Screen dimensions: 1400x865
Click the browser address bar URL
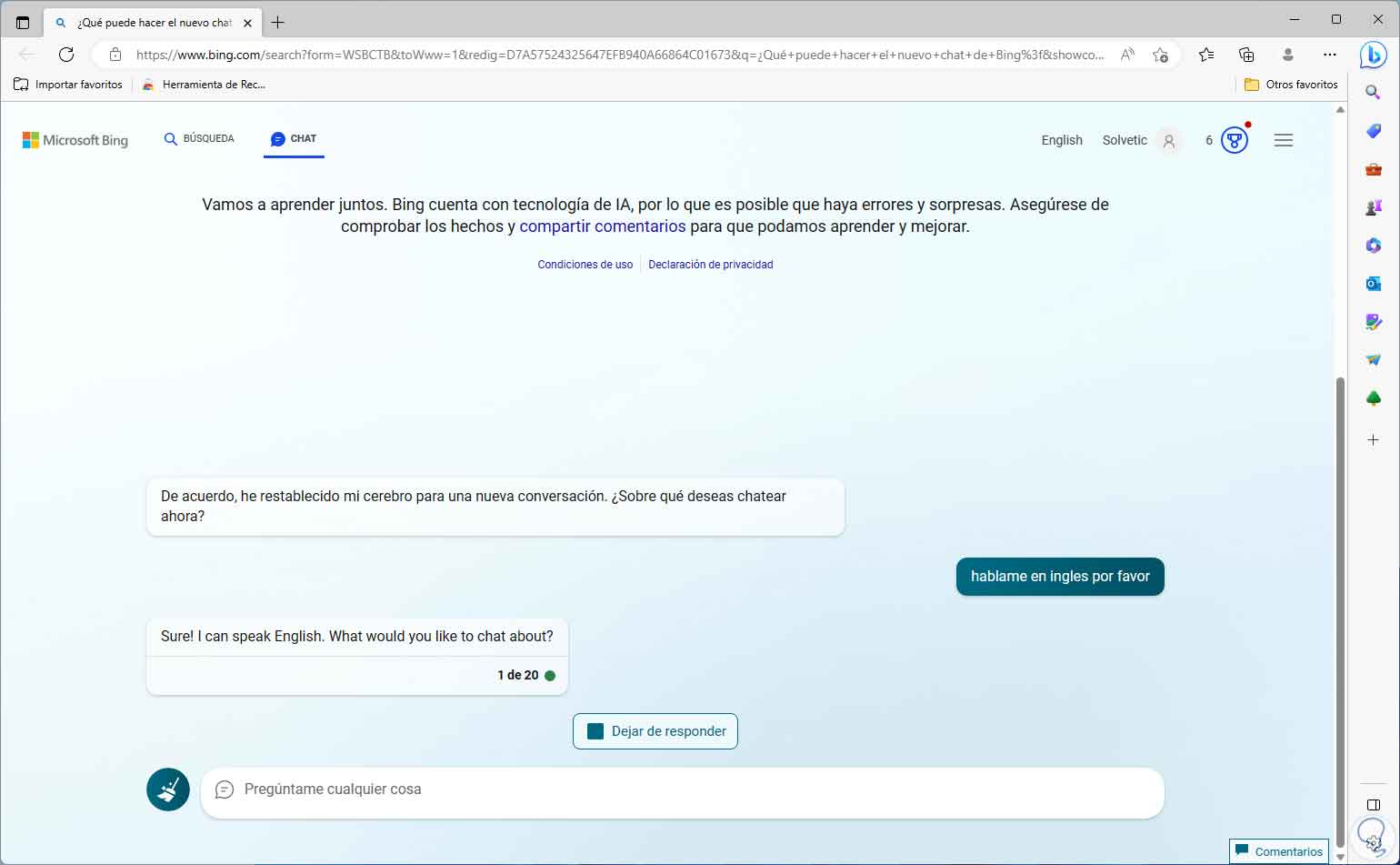pyautogui.click(x=620, y=55)
